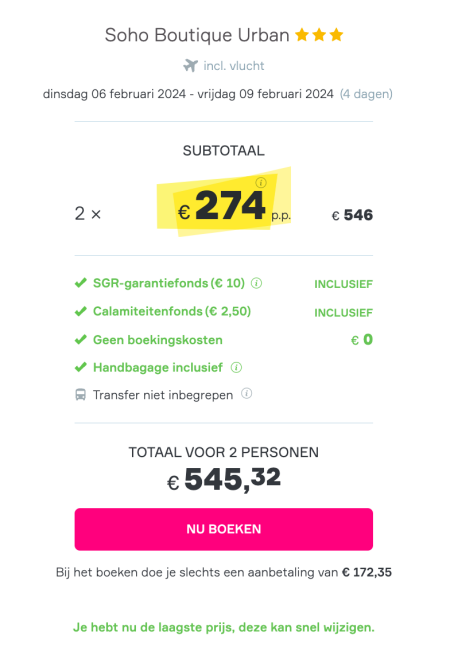Screen dimensions: 450x655
Task: Click the SGR-garantiefonds (€ 10) label
Action: click(169, 283)
